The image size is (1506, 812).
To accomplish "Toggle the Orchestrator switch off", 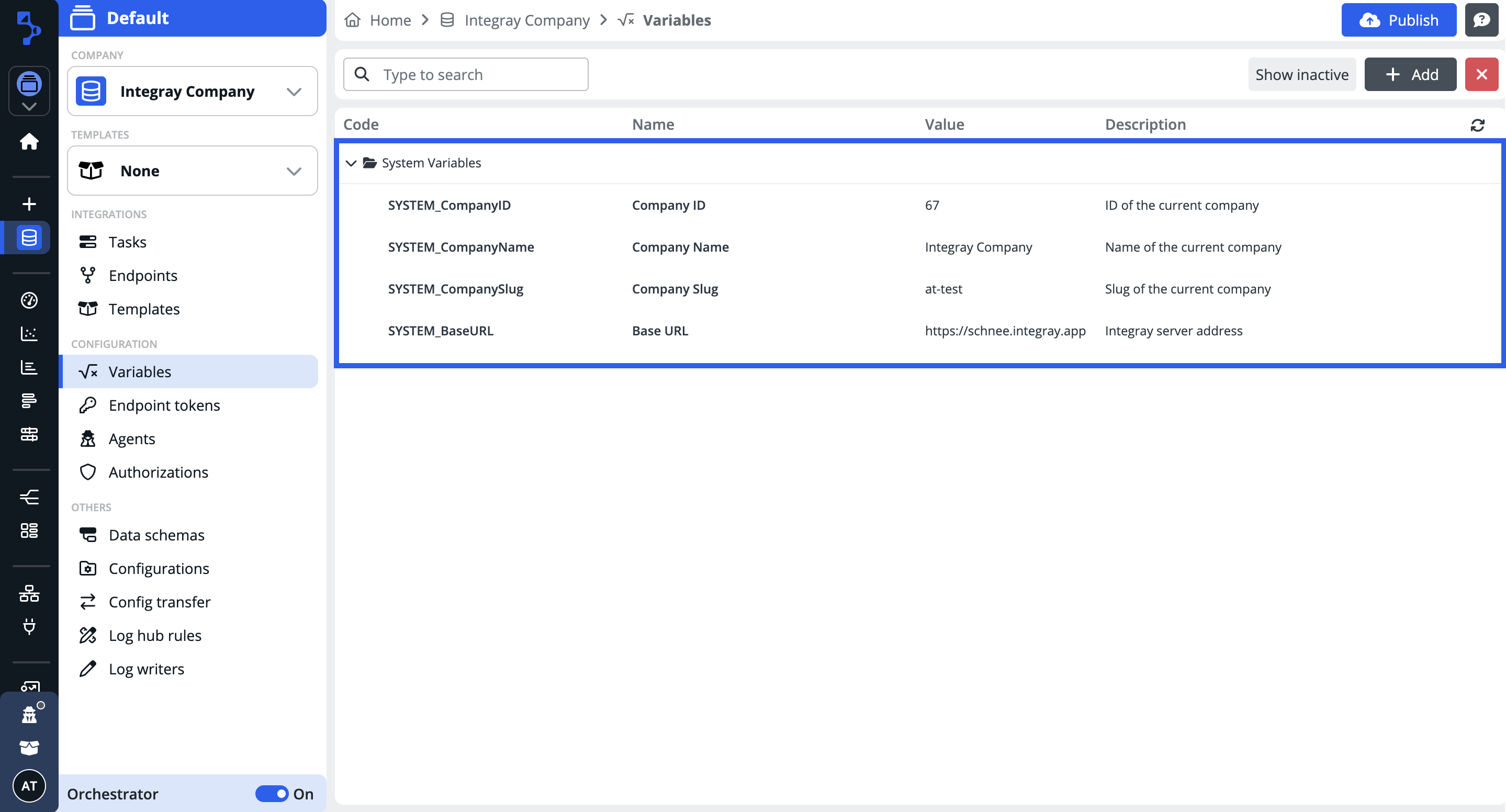I will point(272,793).
